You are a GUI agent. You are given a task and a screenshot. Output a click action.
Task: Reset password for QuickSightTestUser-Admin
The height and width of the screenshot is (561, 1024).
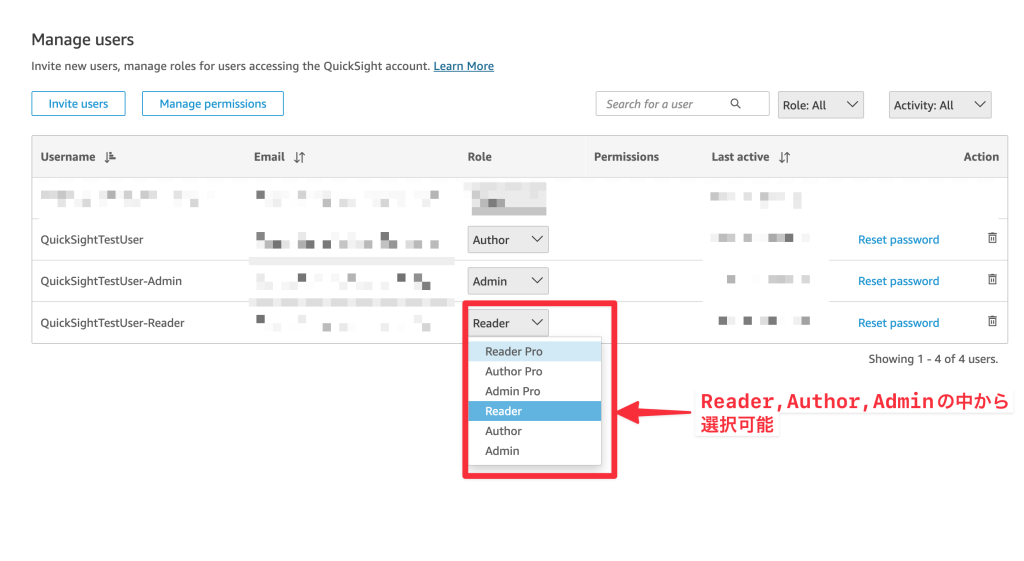pos(899,281)
